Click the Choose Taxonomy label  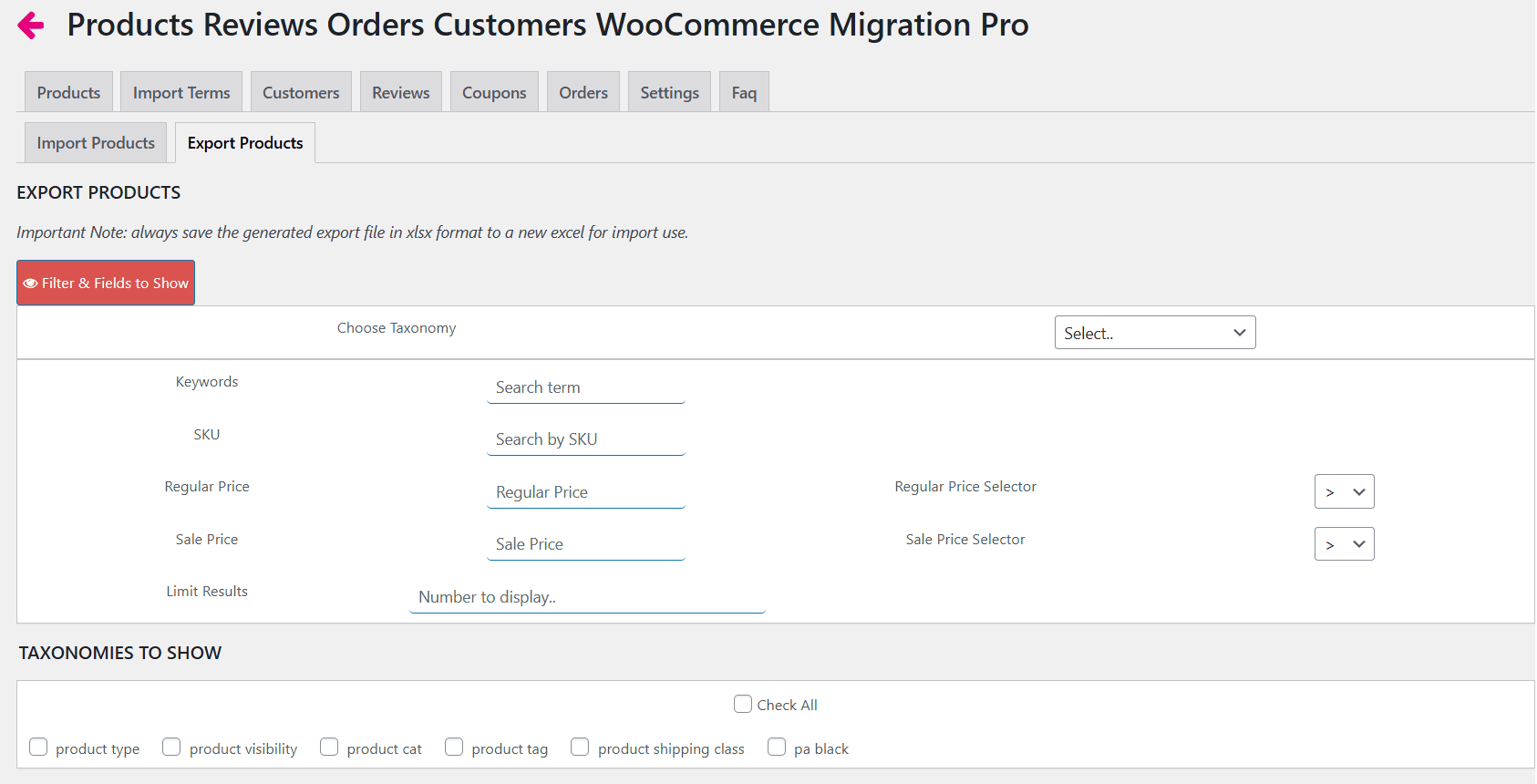[x=397, y=328]
